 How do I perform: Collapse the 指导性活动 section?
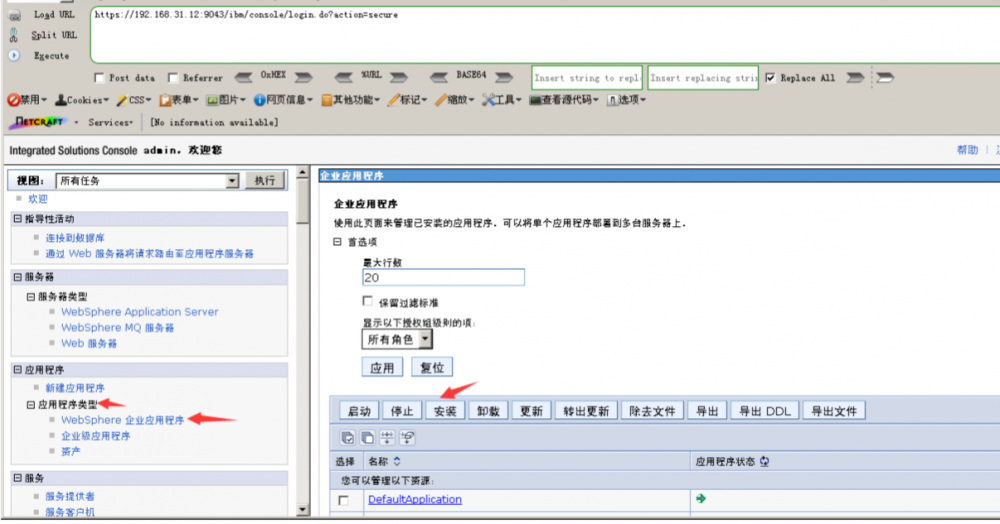[18, 219]
